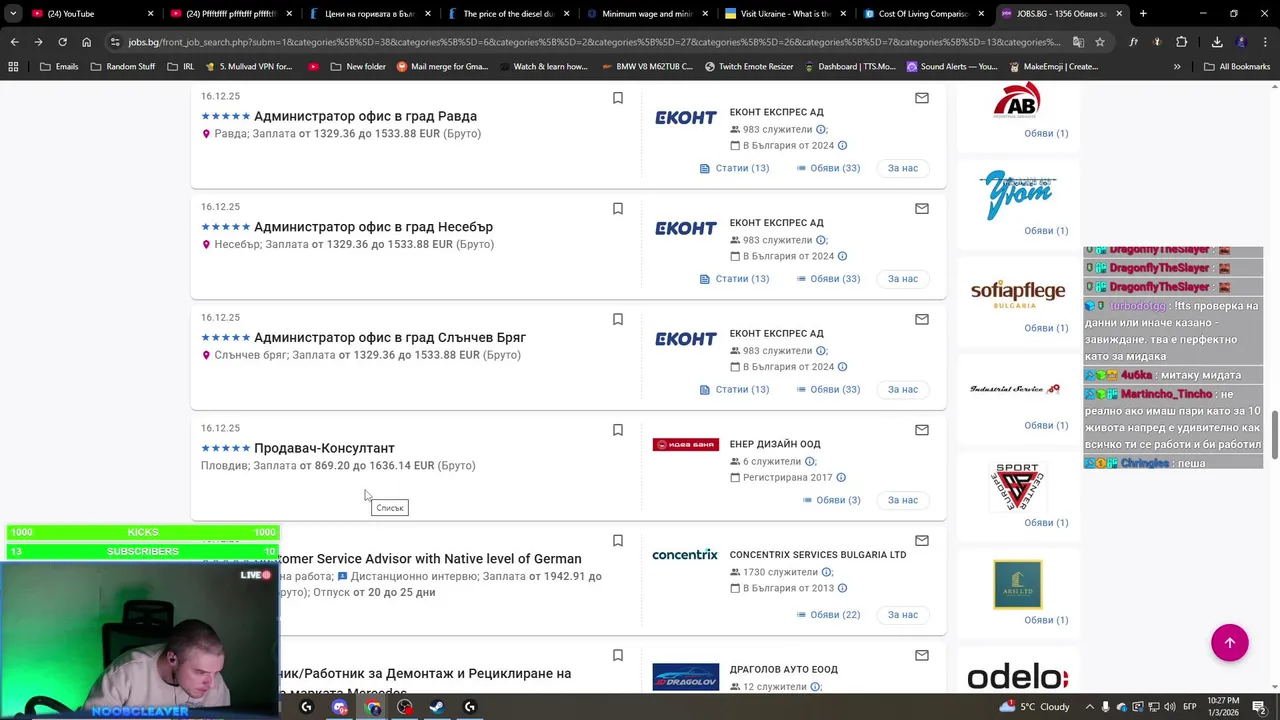This screenshot has width=1280, height=720.
Task: Open the IRL bookmarks folder
Action: (180, 67)
